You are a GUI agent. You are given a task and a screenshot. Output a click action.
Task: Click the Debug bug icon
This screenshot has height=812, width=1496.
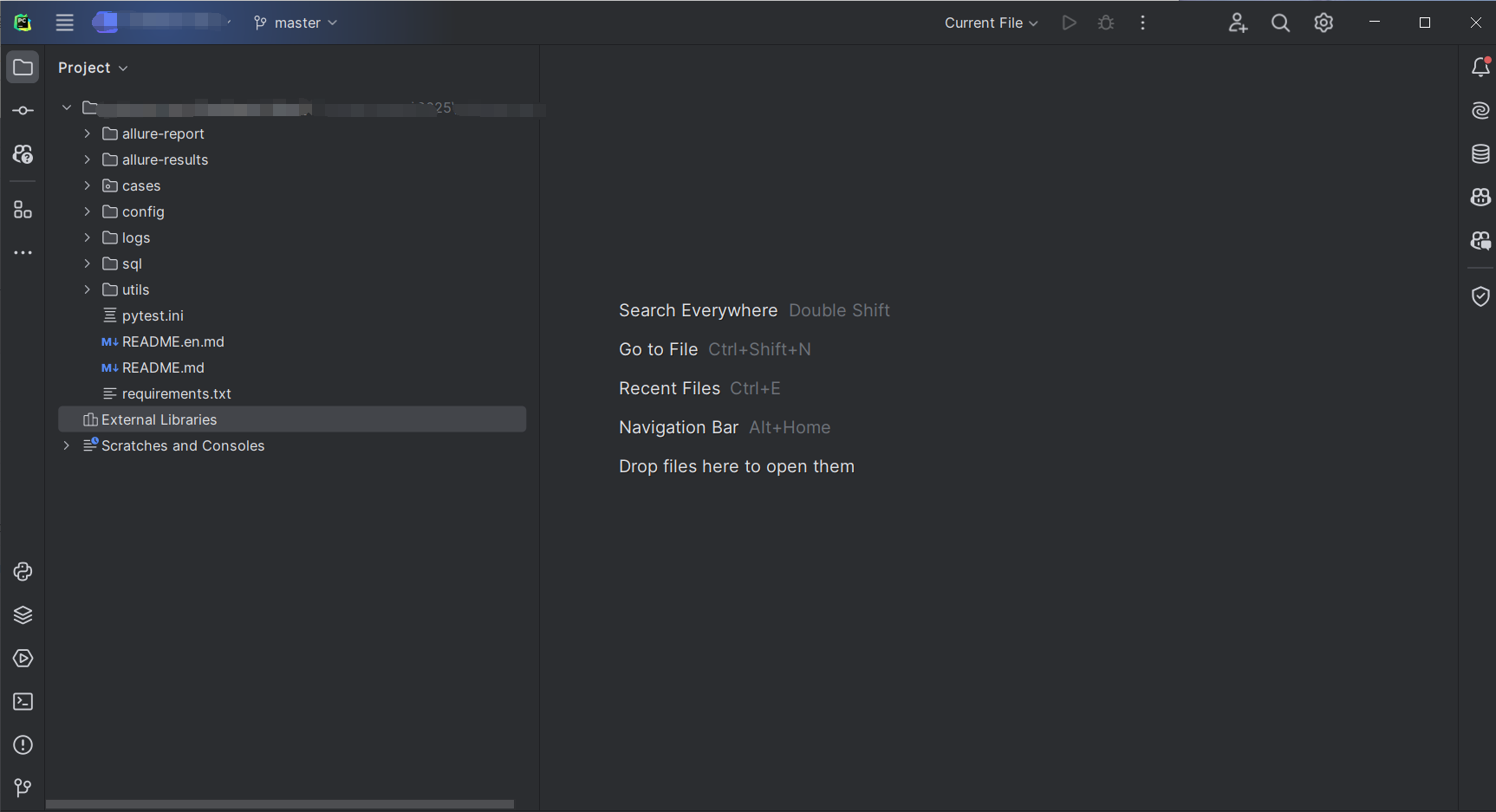1106,23
